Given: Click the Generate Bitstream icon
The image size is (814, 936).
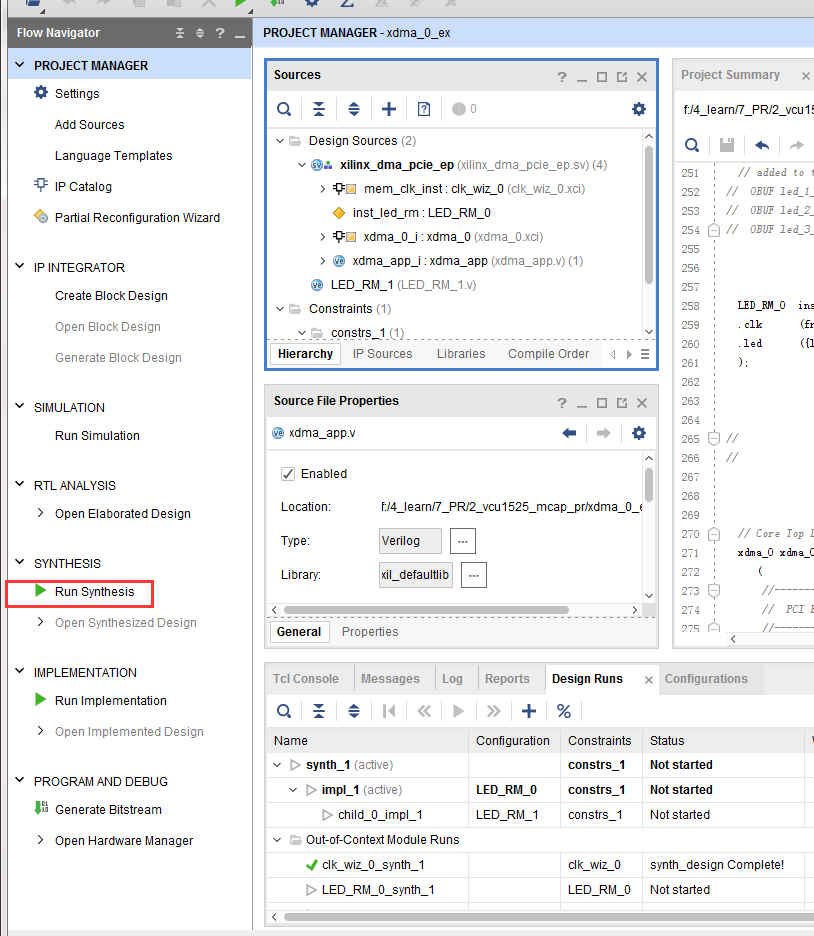Looking at the screenshot, I should click(x=41, y=809).
